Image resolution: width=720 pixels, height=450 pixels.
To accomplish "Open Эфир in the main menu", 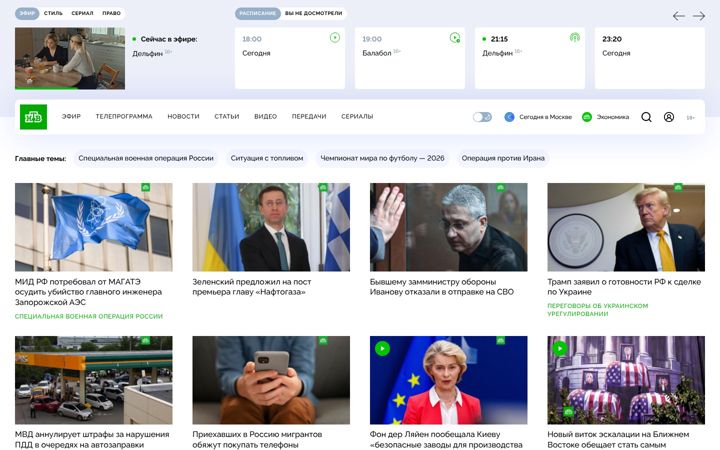I will click(x=71, y=117).
